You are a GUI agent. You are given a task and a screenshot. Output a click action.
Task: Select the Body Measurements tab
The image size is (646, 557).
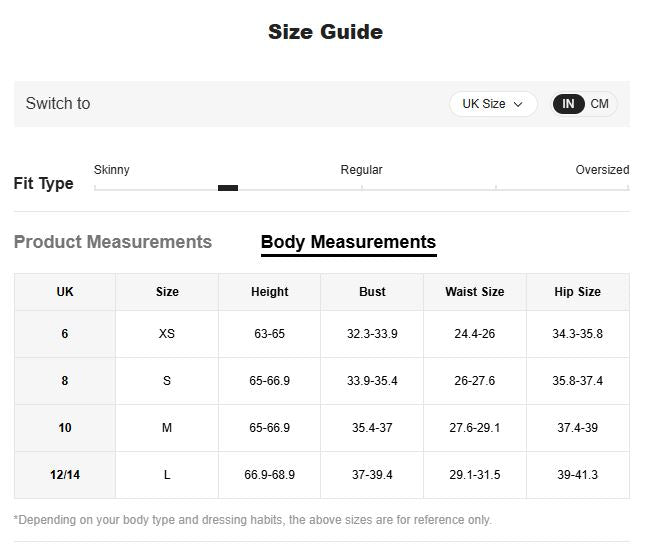pos(348,242)
